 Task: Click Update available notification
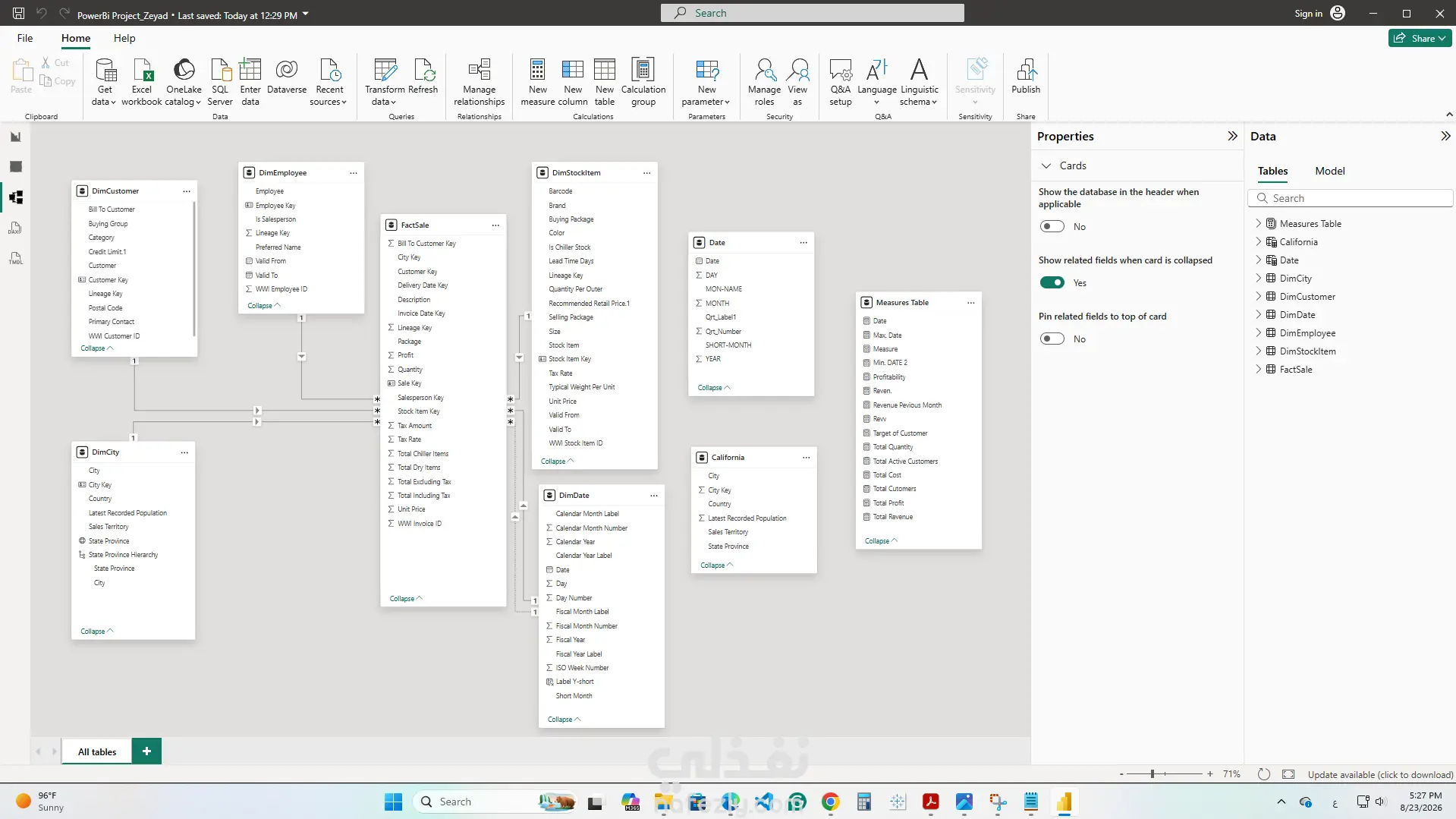coord(1380,774)
